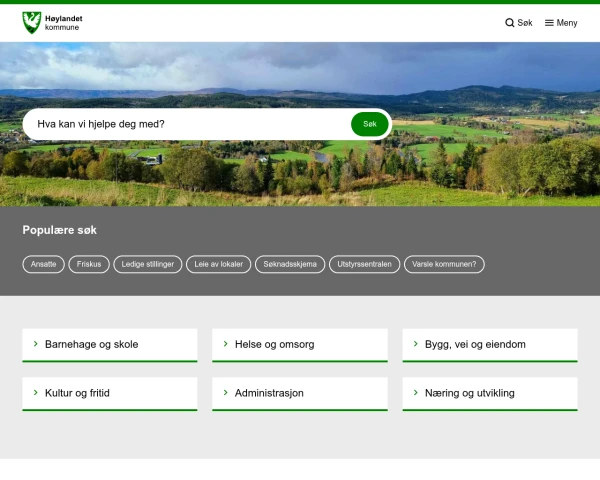Screen dimensions: 600x480
Task: Go to Kultur og fritid section
Action: 110,394
